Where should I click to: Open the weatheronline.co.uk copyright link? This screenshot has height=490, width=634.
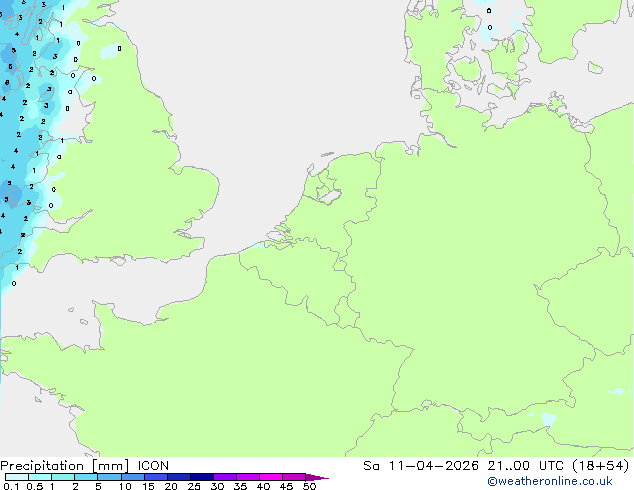pyautogui.click(x=550, y=481)
